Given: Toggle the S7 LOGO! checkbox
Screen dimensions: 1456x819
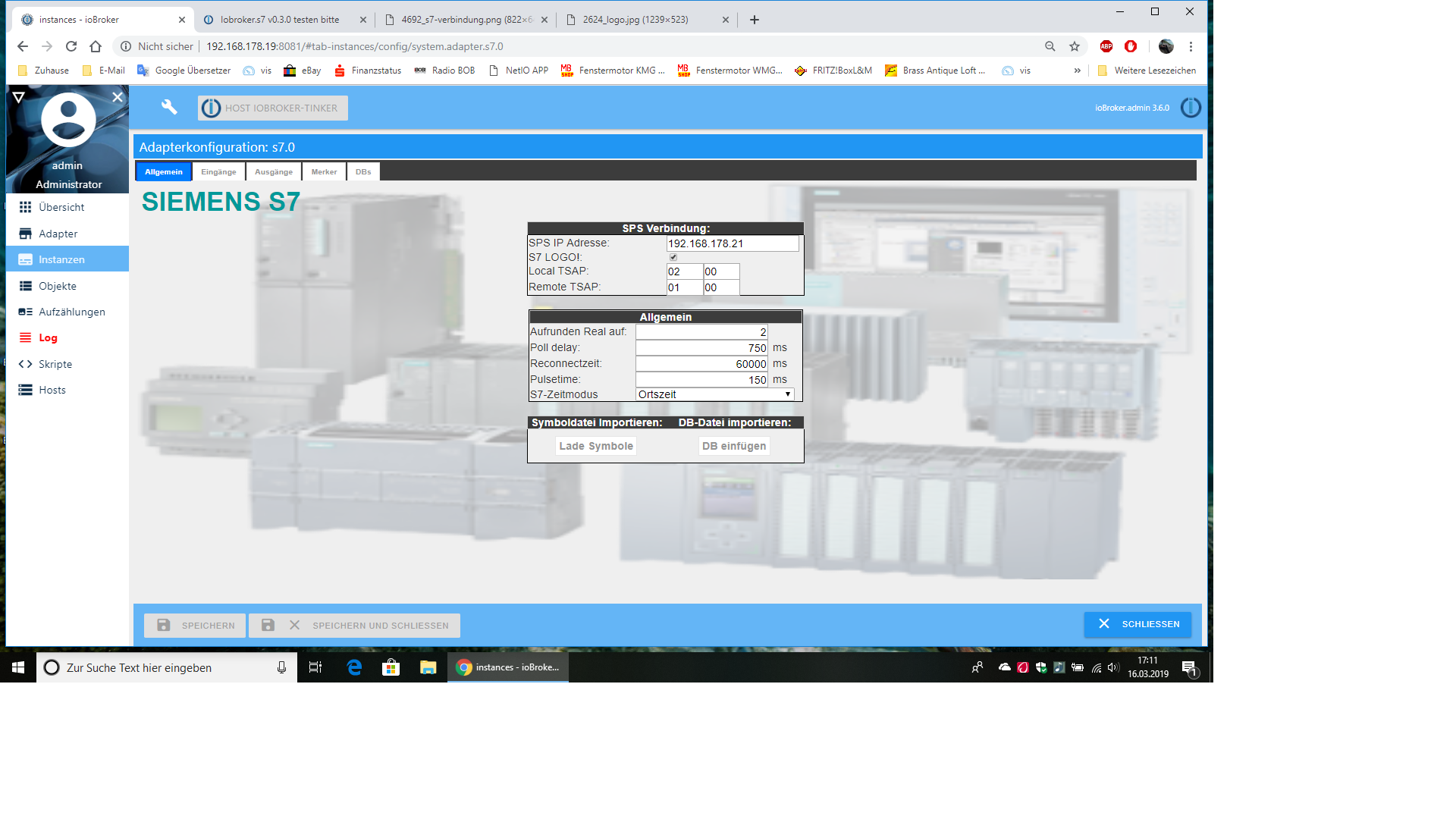Looking at the screenshot, I should (x=673, y=257).
